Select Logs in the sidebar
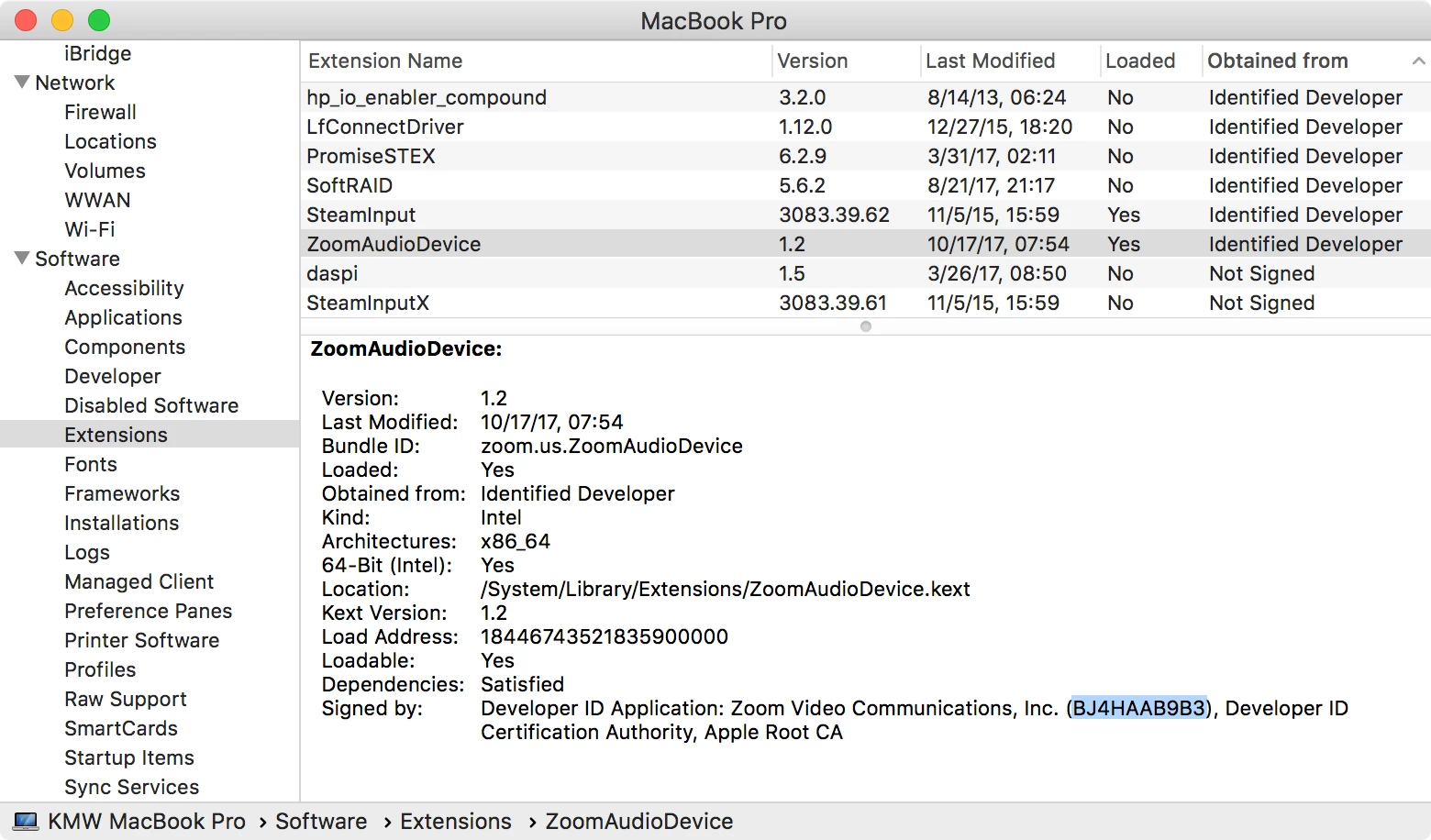The image size is (1431, 840). (x=87, y=552)
